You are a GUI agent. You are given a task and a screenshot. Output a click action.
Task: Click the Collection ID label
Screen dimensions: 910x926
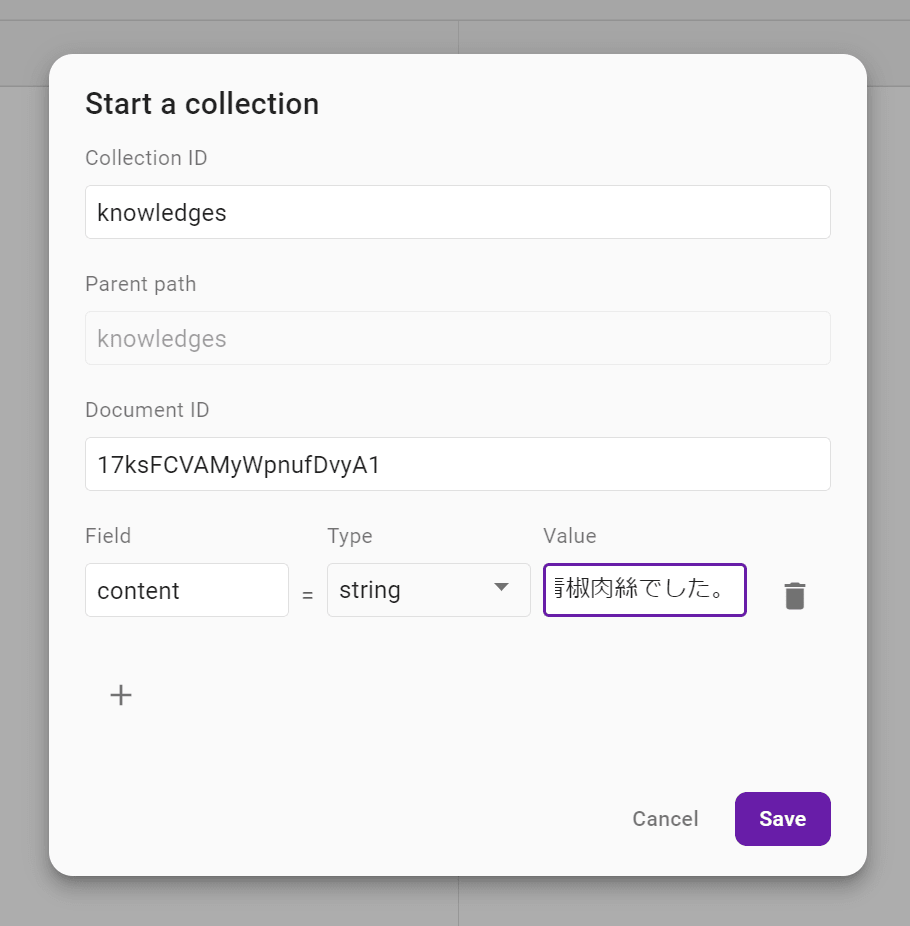pyautogui.click(x=146, y=158)
